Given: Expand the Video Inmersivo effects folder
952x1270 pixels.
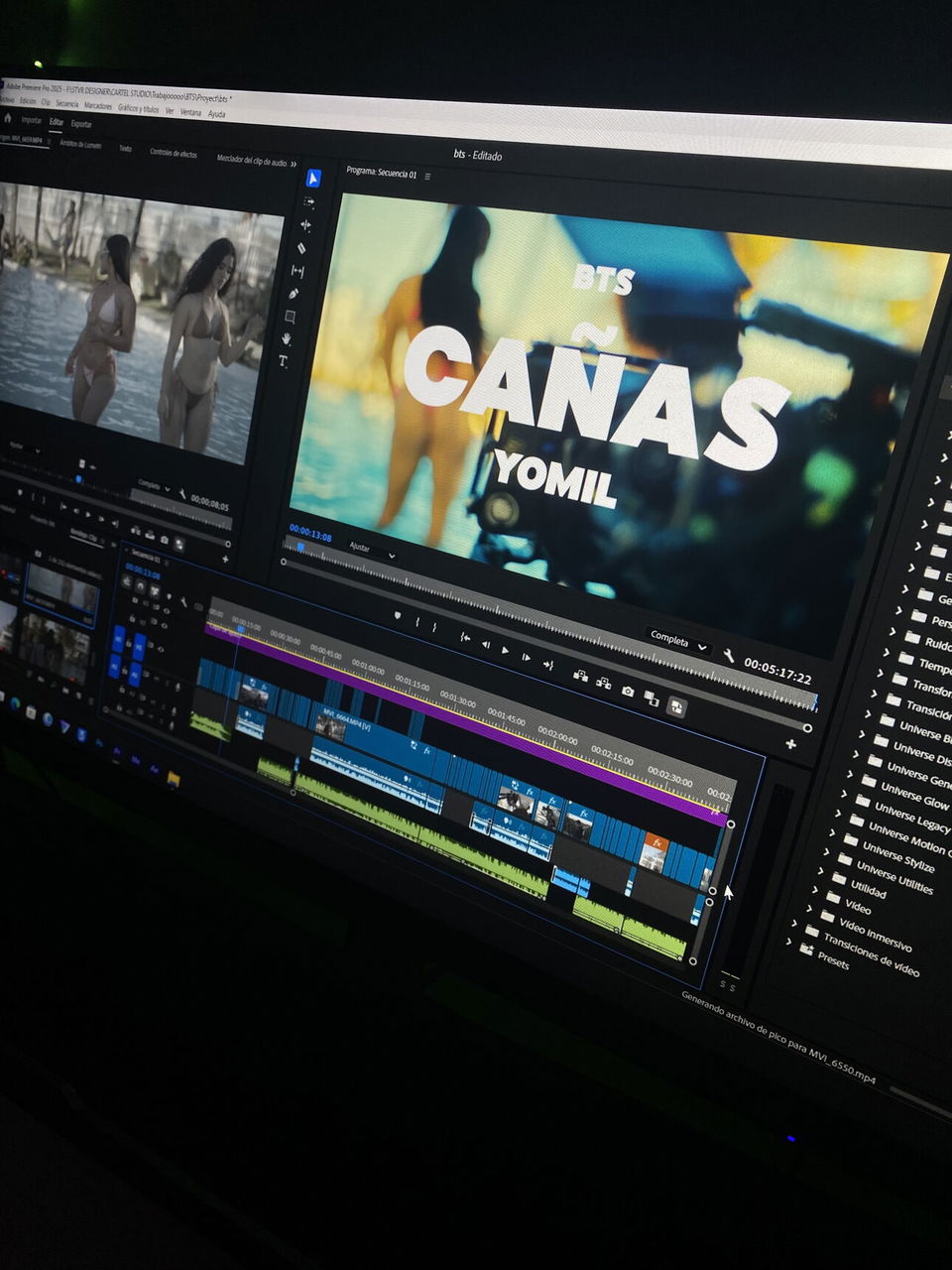Looking at the screenshot, I should pyautogui.click(x=807, y=907).
